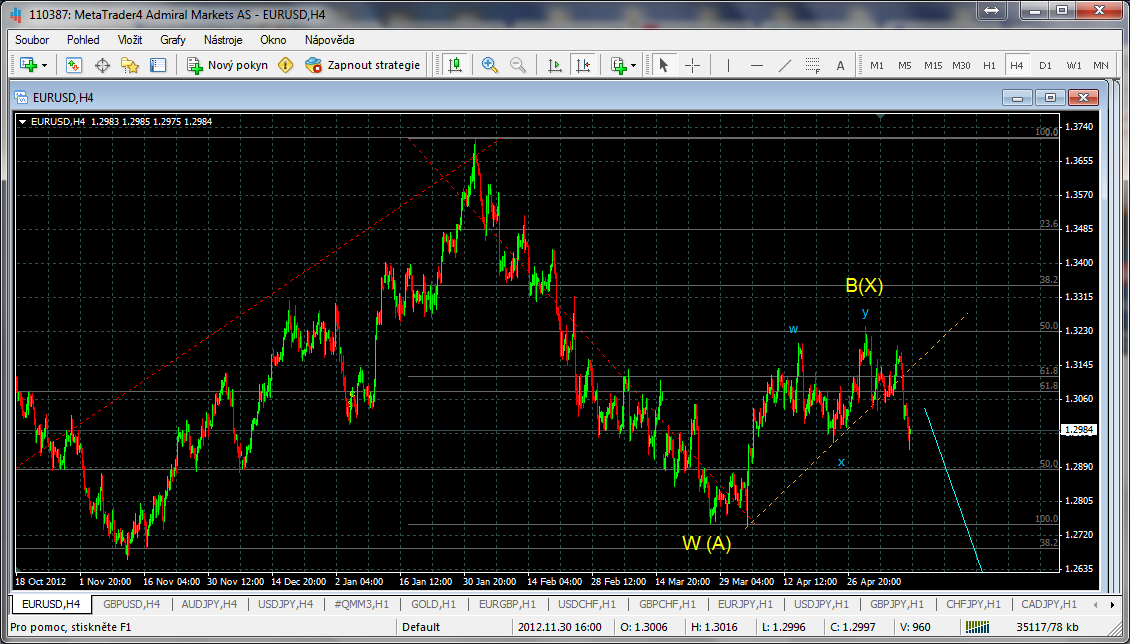Open the Grafy menu
Image resolution: width=1130 pixels, height=644 pixels.
(173, 40)
